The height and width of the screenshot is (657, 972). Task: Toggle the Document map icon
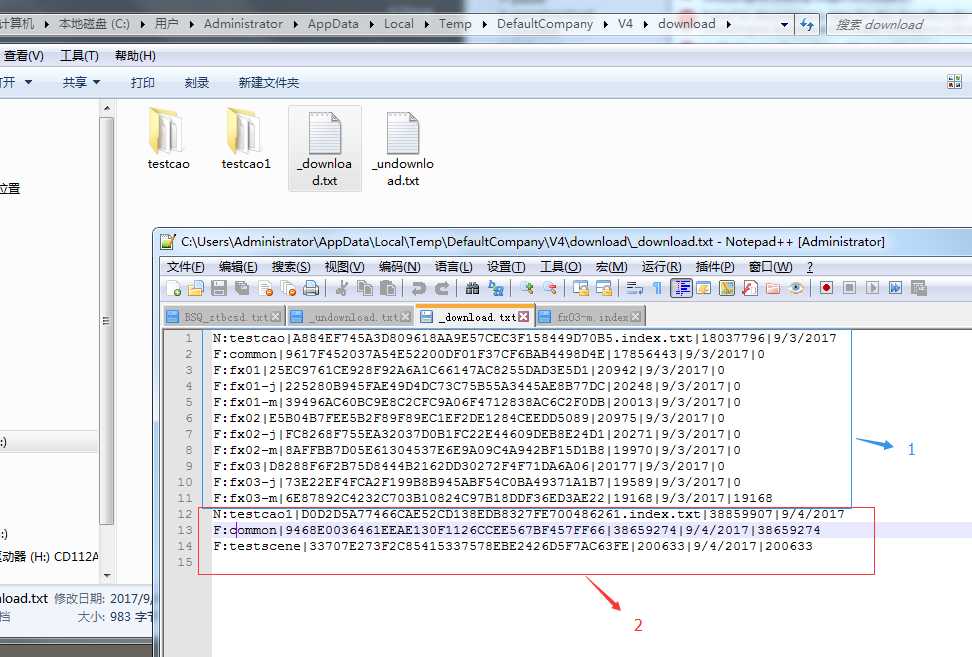(727, 288)
